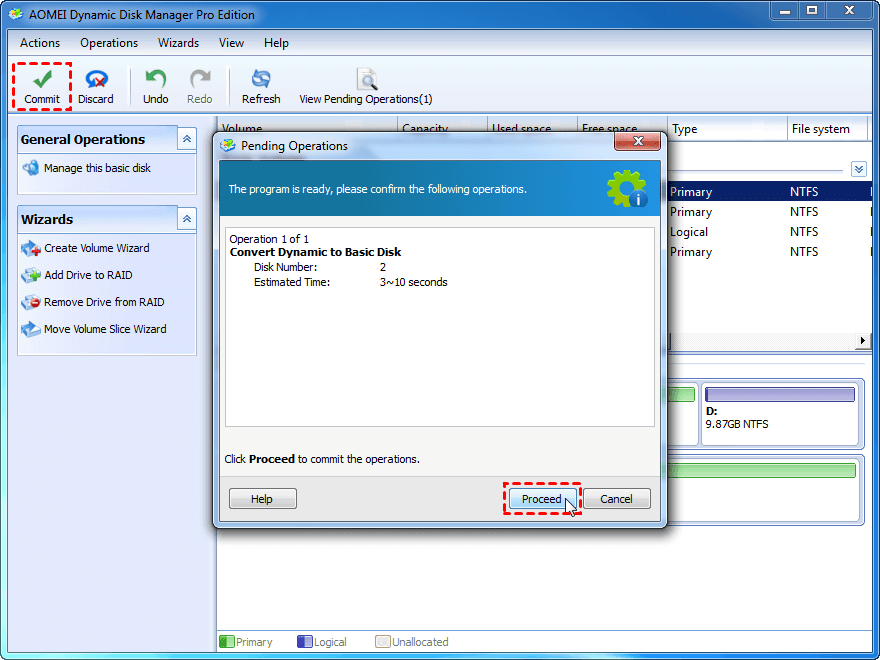Open the View menu
Viewport: 880px width, 660px height.
231,43
